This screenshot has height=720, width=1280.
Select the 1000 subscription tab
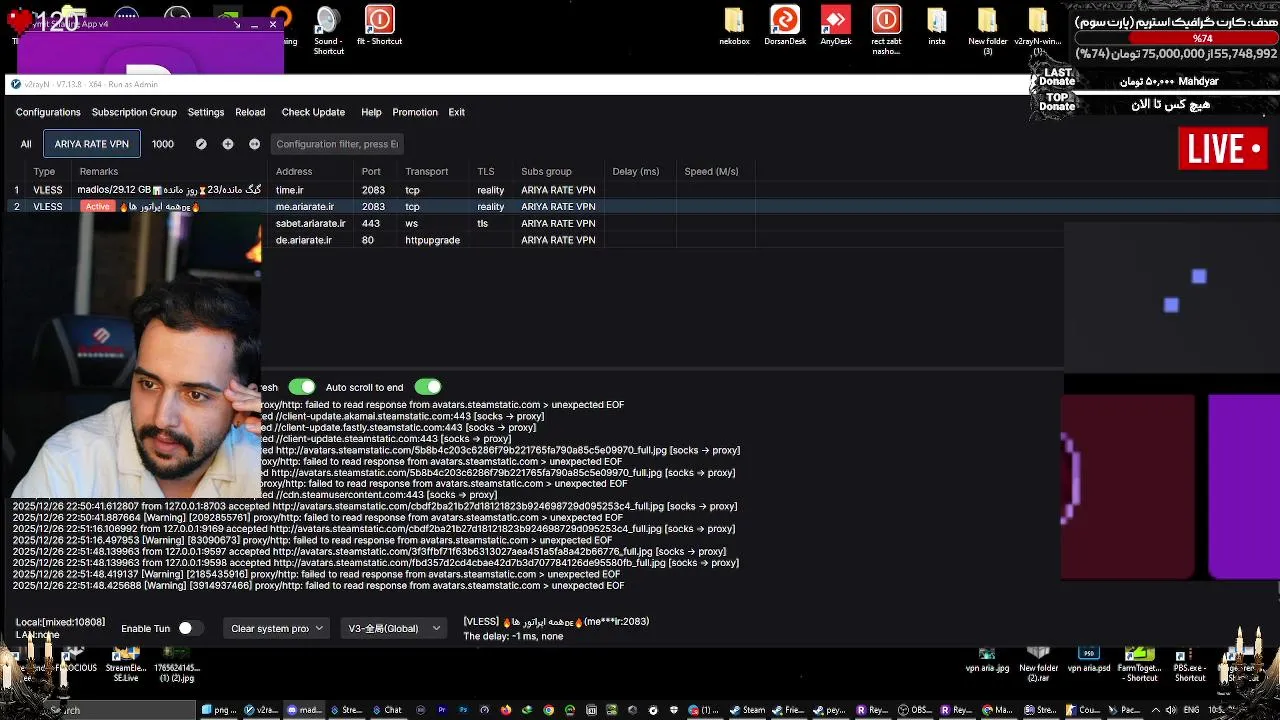coord(163,144)
